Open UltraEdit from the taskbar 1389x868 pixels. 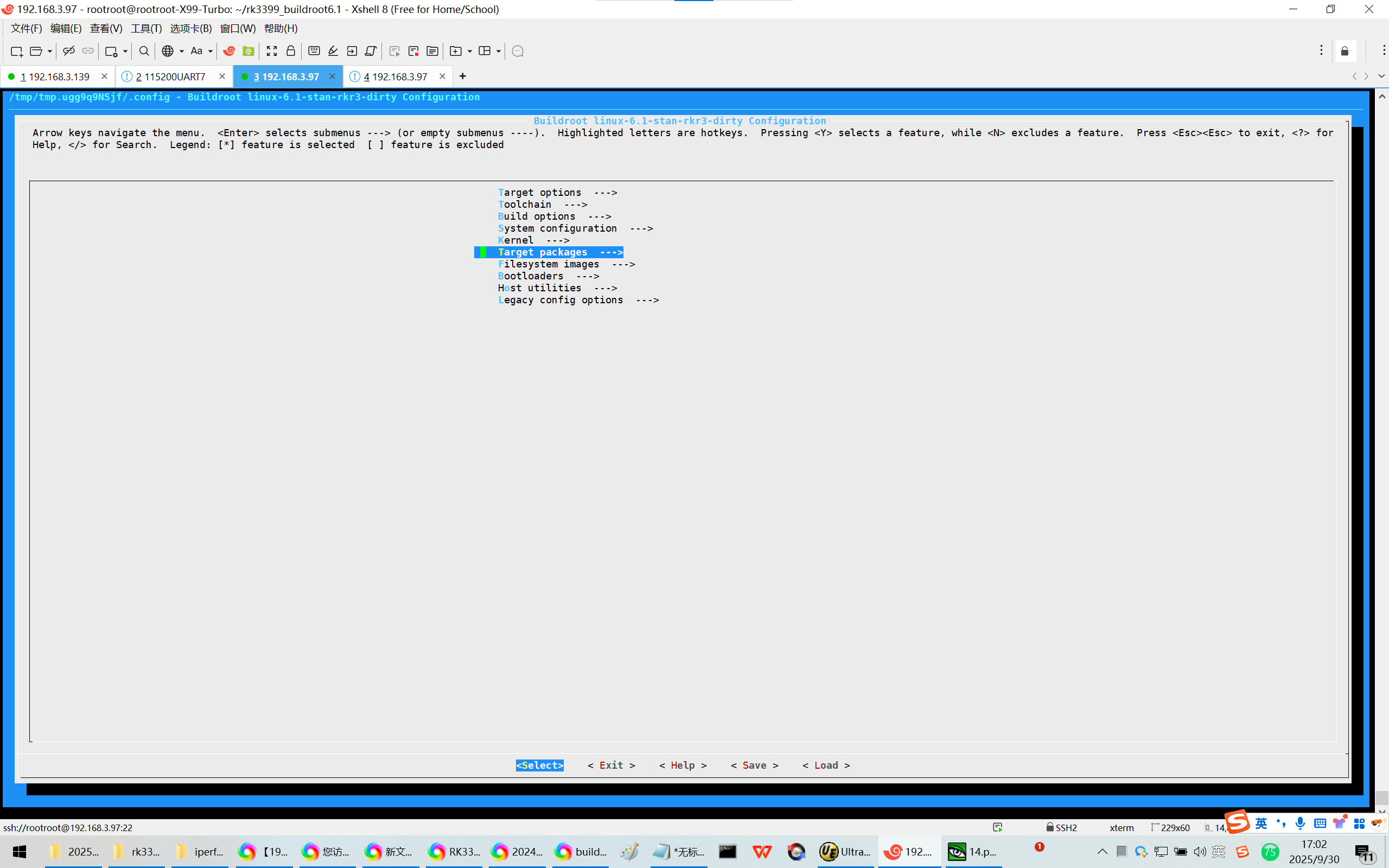tap(844, 852)
